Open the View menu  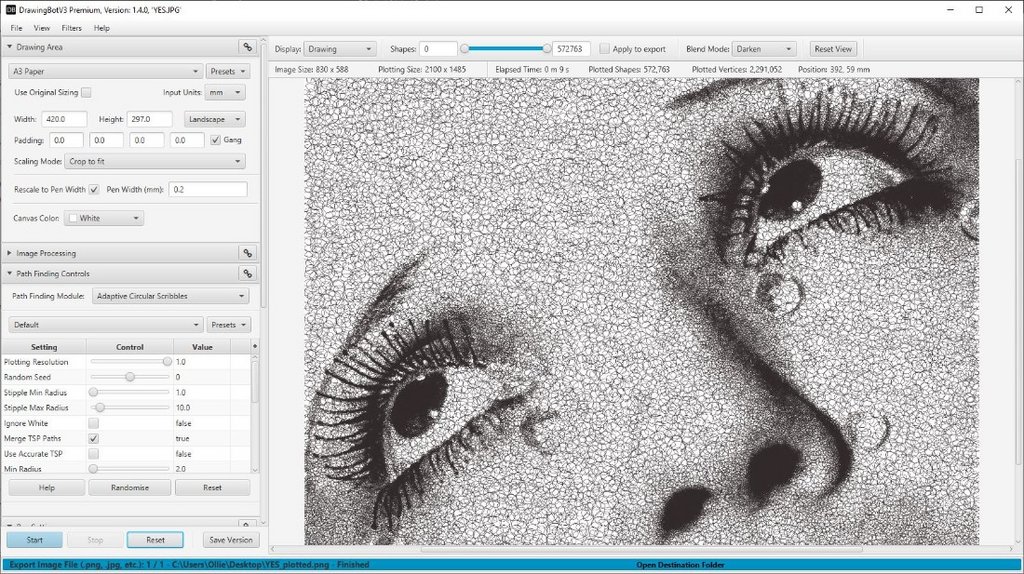42,28
